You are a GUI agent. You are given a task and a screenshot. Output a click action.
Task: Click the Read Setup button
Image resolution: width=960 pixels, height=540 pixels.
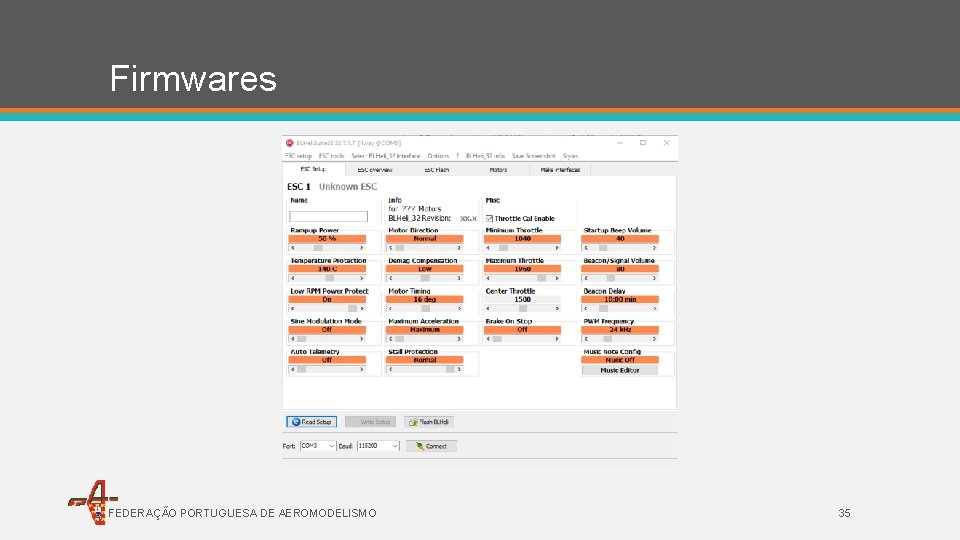point(312,422)
